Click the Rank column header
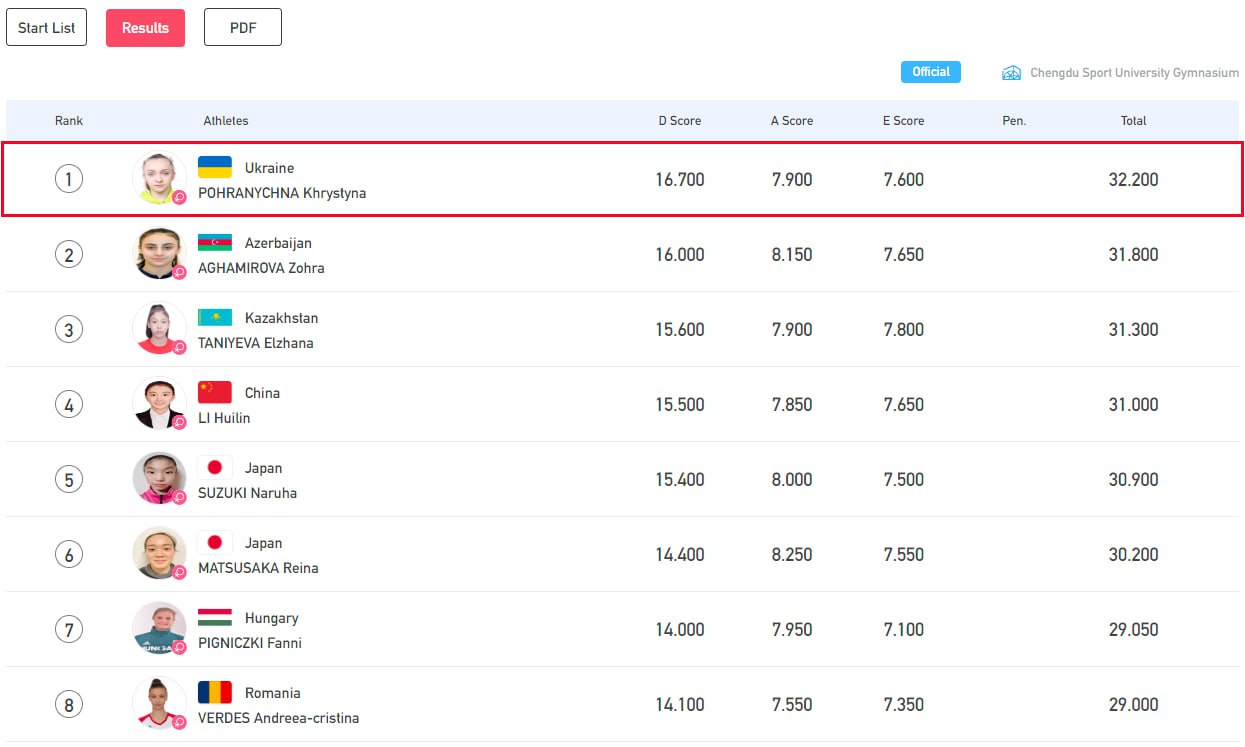 tap(69, 120)
